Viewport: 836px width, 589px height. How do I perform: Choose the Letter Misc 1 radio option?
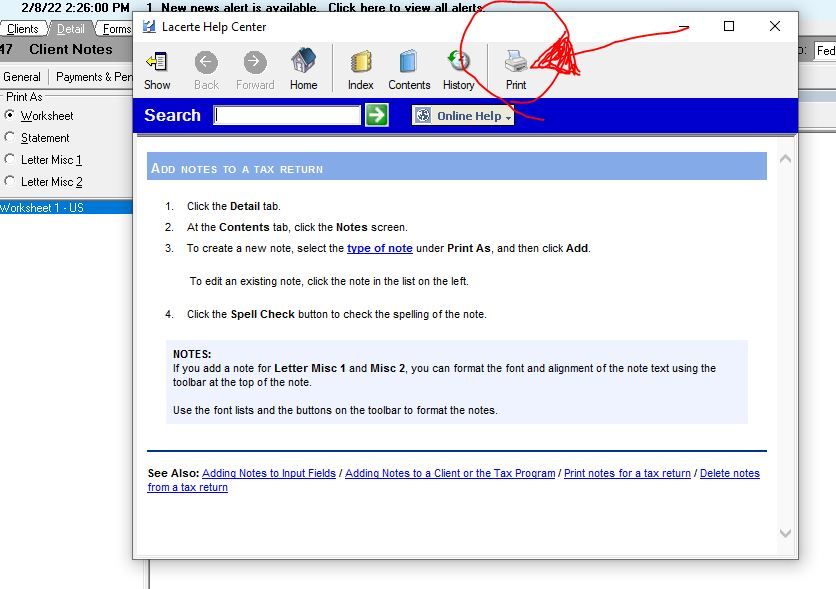[x=11, y=160]
